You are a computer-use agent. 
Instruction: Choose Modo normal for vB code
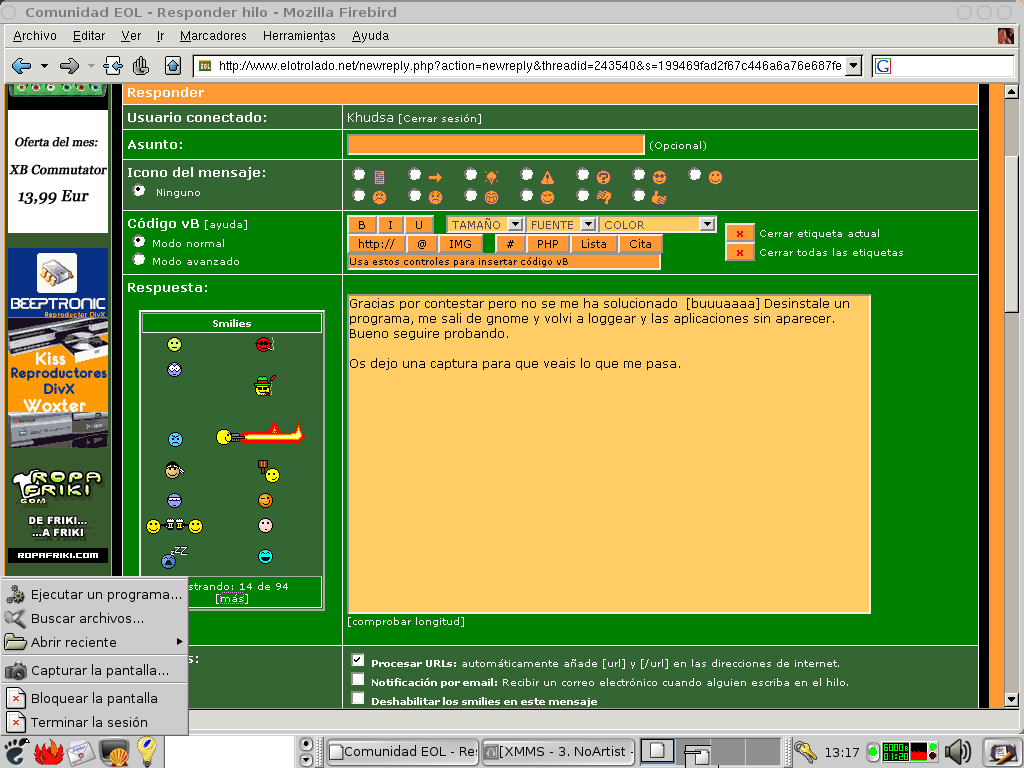[139, 242]
